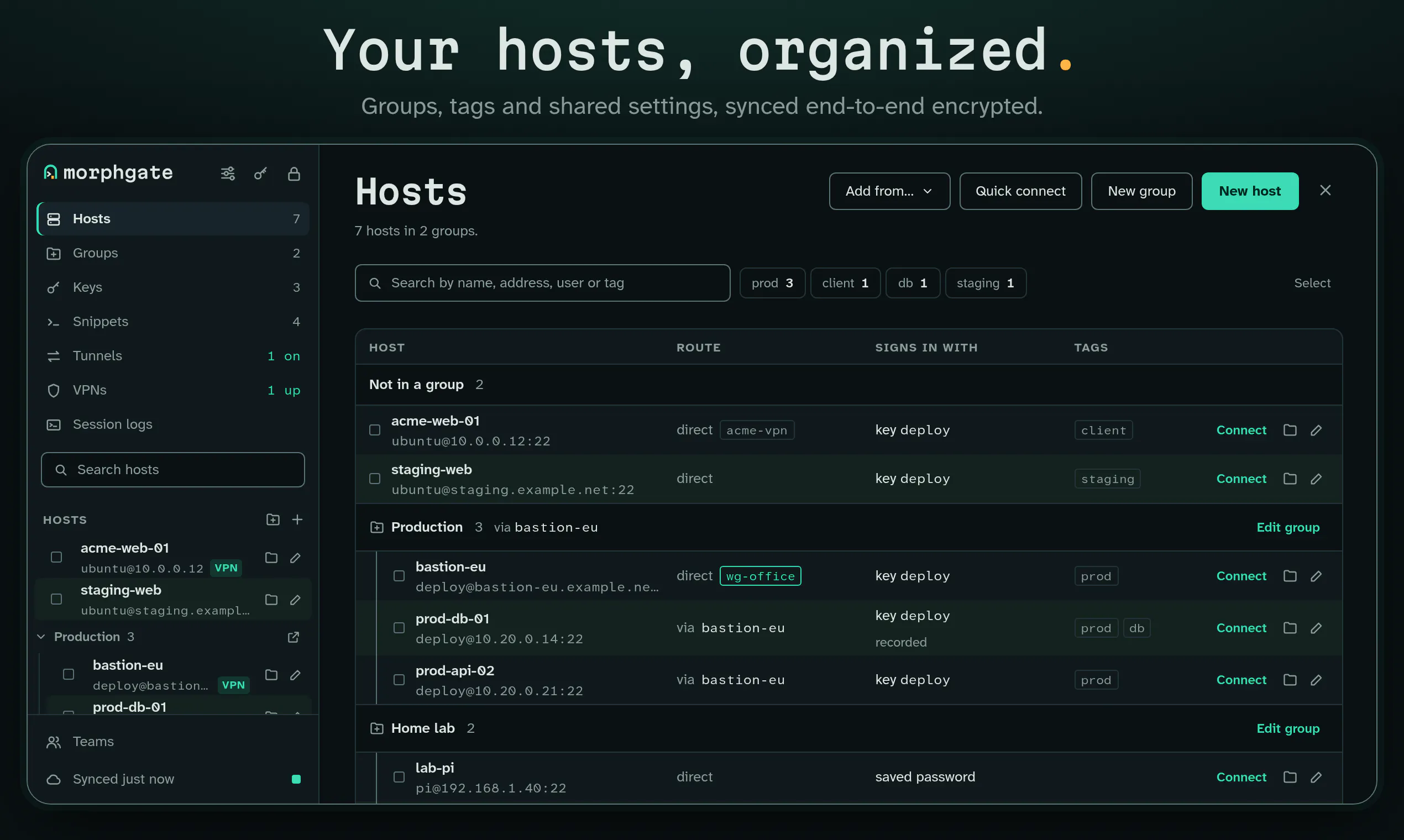Image resolution: width=1404 pixels, height=840 pixels.
Task: Click the Search hosts field in sidebar
Action: 172,470
